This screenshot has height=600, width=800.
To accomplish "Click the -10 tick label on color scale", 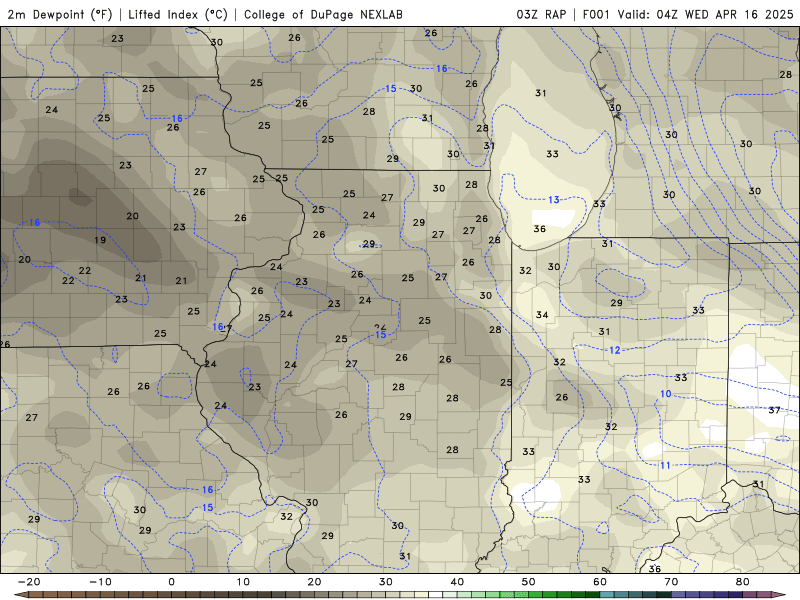I will 100,582.
